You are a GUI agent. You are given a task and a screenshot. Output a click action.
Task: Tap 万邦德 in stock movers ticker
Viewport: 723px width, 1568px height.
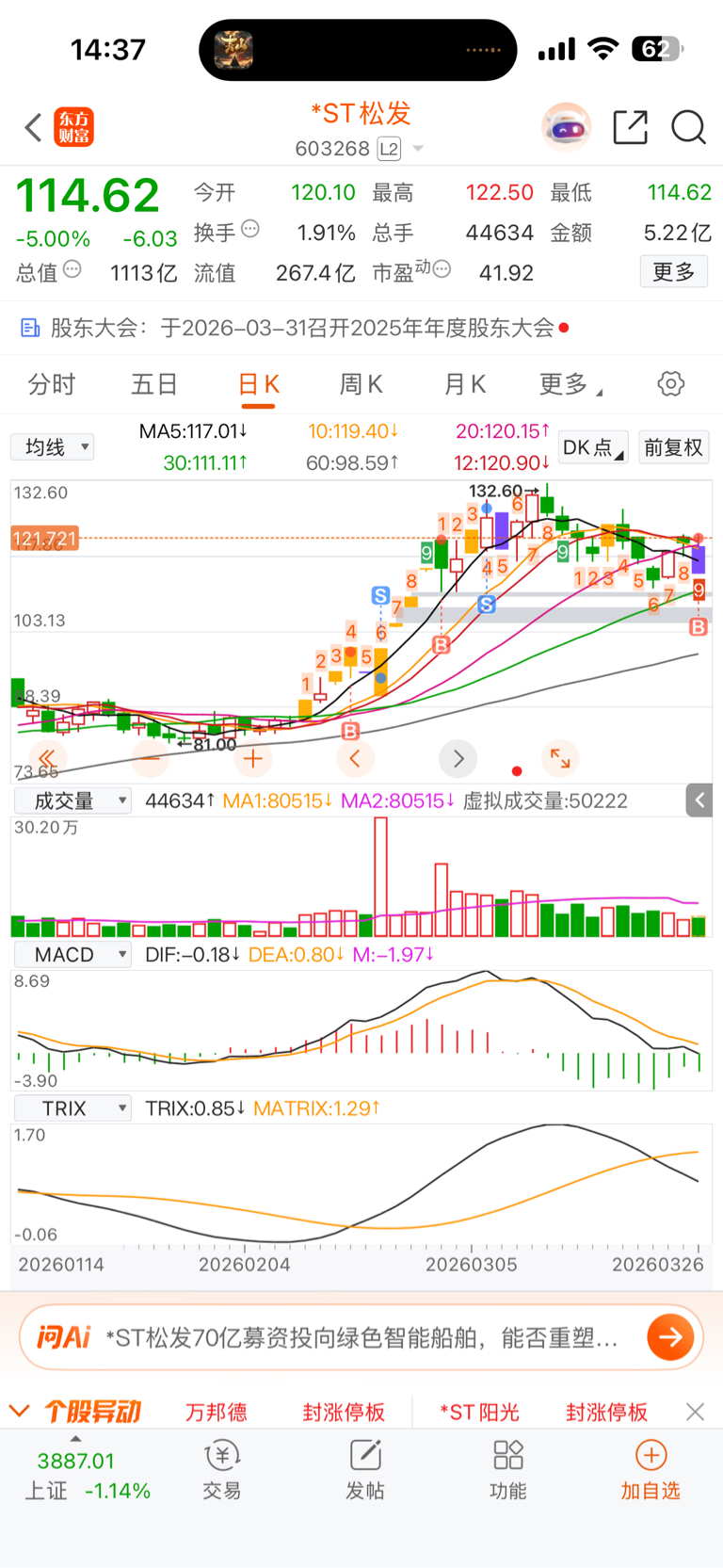pyautogui.click(x=216, y=1412)
